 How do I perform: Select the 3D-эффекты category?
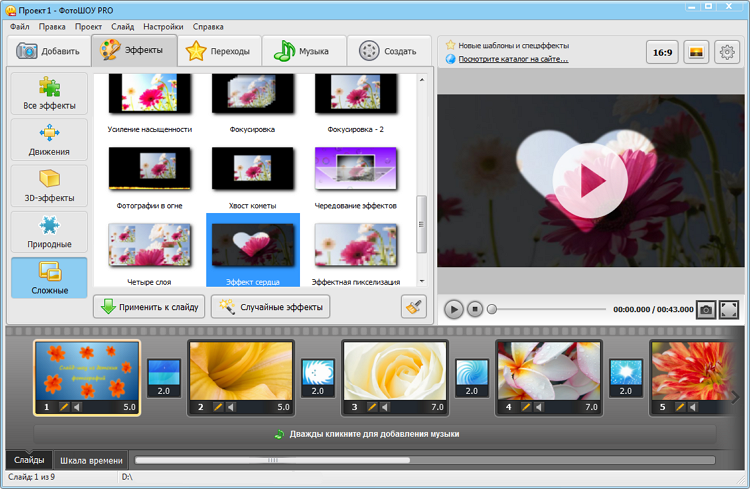pyautogui.click(x=49, y=186)
